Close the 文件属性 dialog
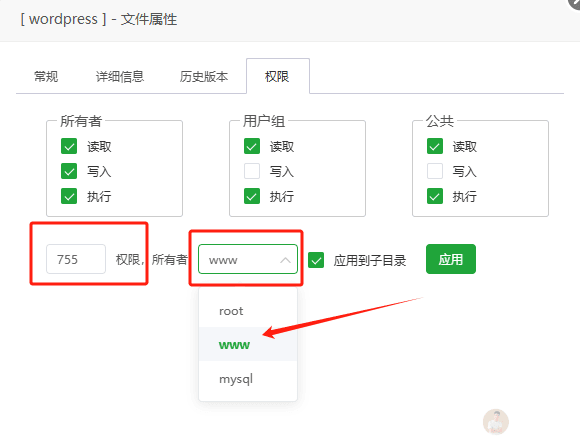Viewport: 580px width, 437px height. 575,2
